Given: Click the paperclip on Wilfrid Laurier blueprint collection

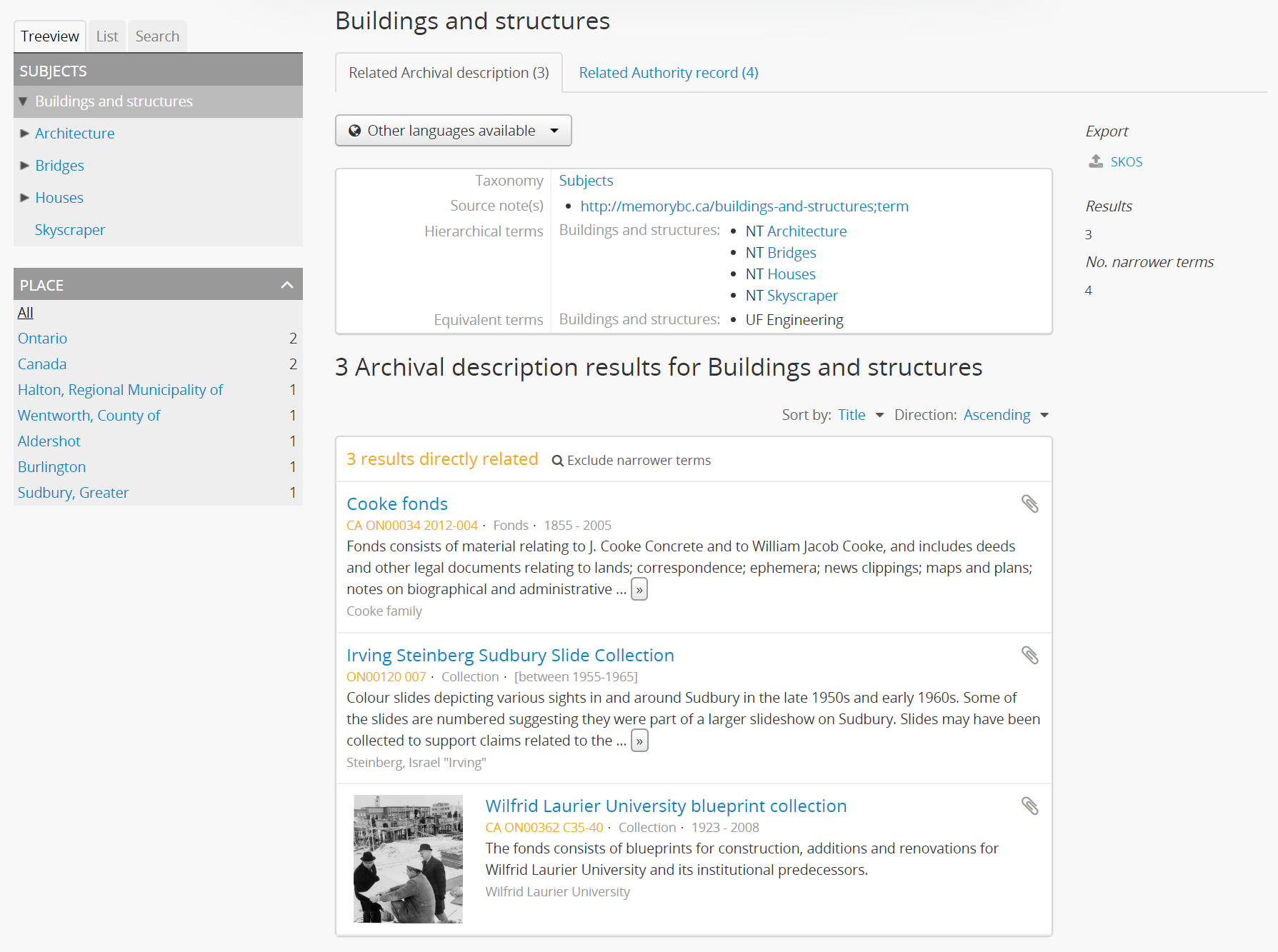Looking at the screenshot, I should [x=1031, y=806].
